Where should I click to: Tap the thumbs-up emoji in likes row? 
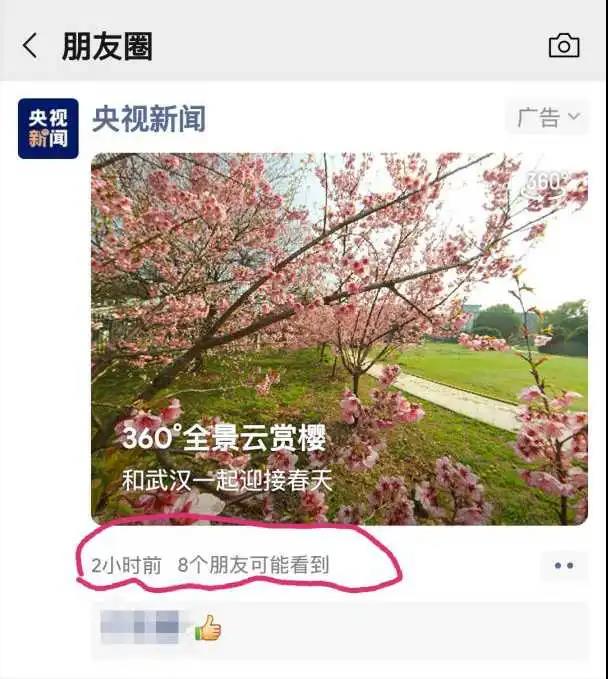tap(208, 627)
